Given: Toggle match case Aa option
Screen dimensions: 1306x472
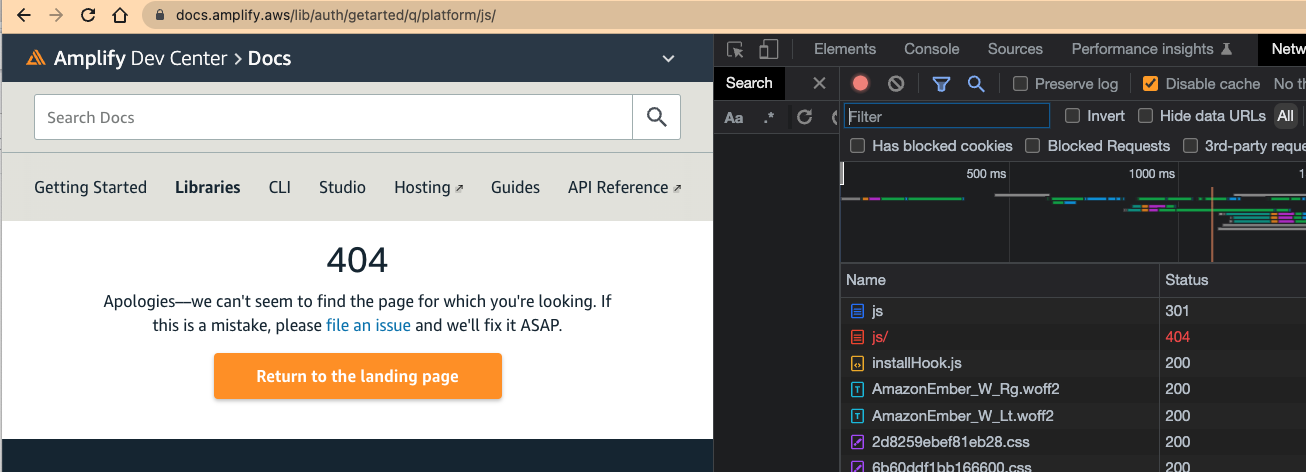Looking at the screenshot, I should [x=734, y=117].
